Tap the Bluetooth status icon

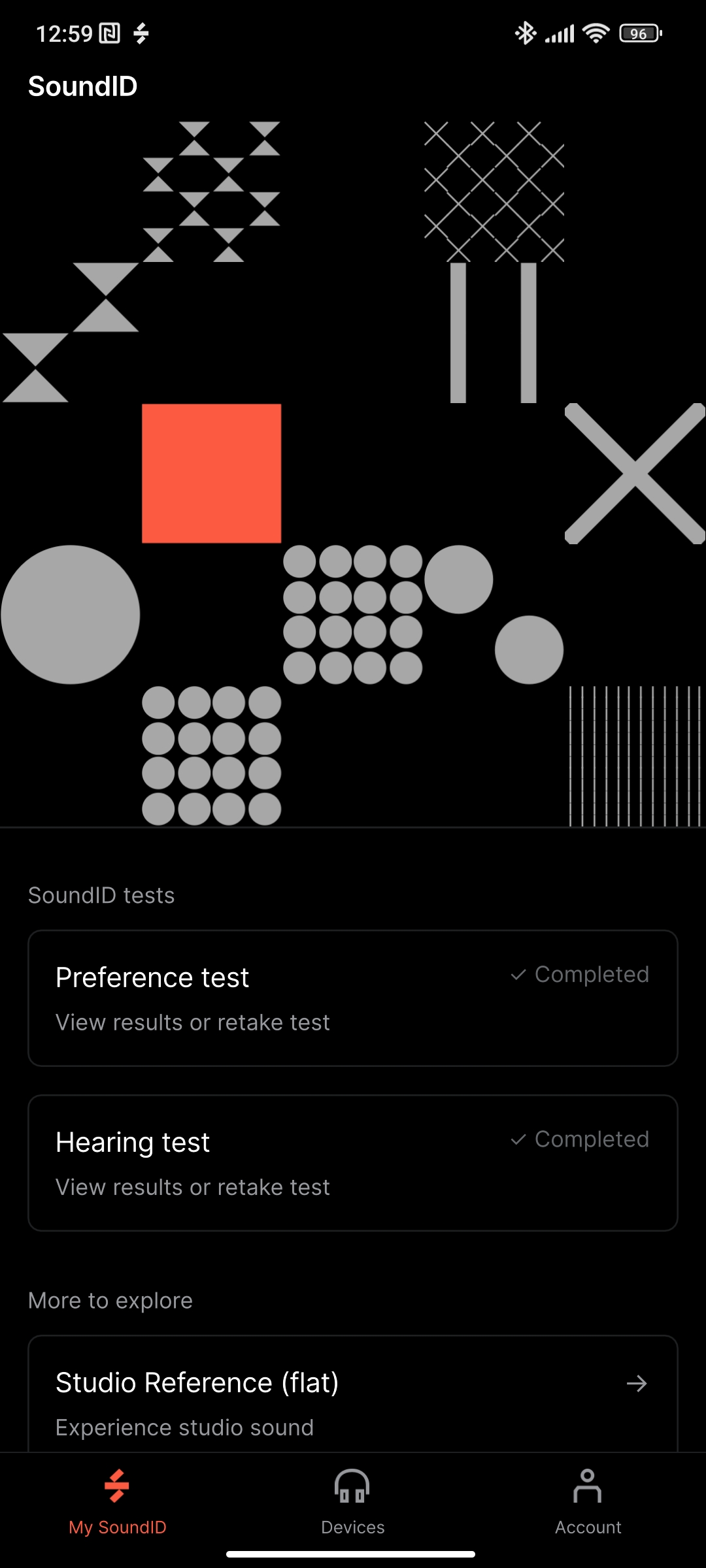(x=525, y=33)
